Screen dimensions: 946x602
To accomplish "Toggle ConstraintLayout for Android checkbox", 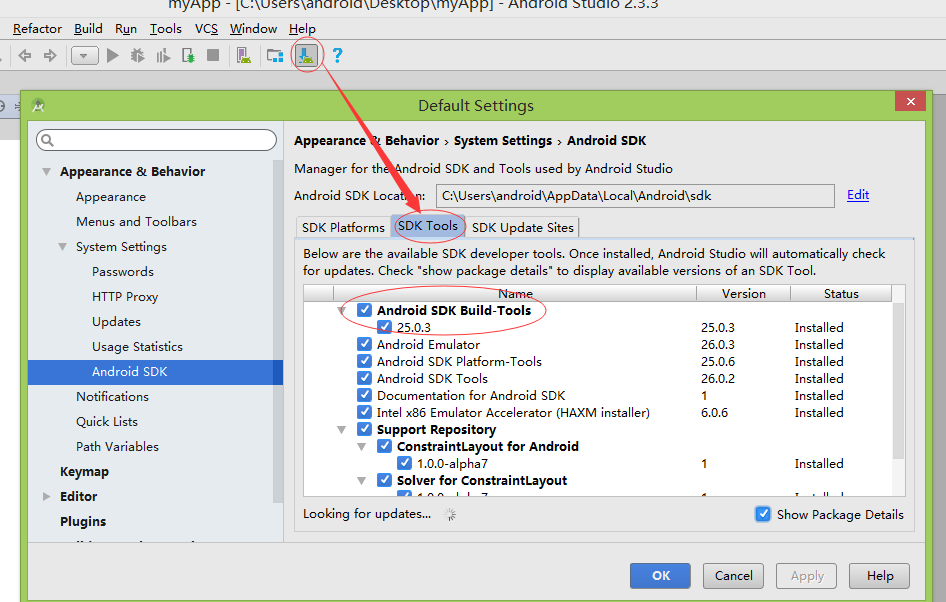I will [x=384, y=446].
